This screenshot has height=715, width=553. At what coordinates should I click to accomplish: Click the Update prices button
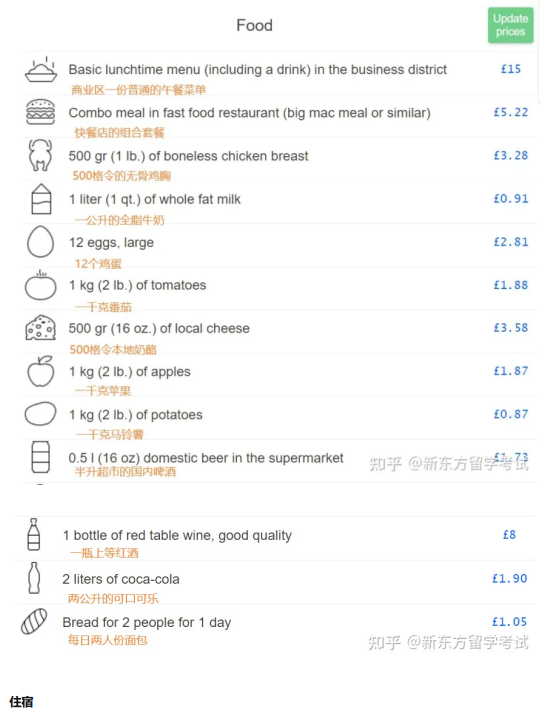tap(510, 25)
